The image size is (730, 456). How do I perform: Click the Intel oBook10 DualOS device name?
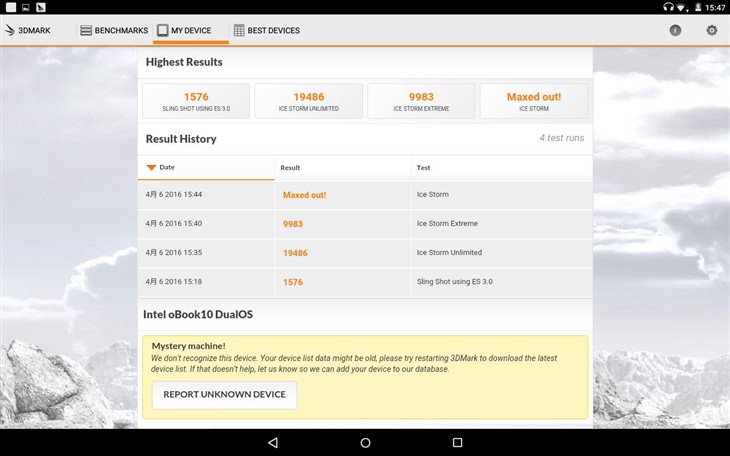click(198, 314)
